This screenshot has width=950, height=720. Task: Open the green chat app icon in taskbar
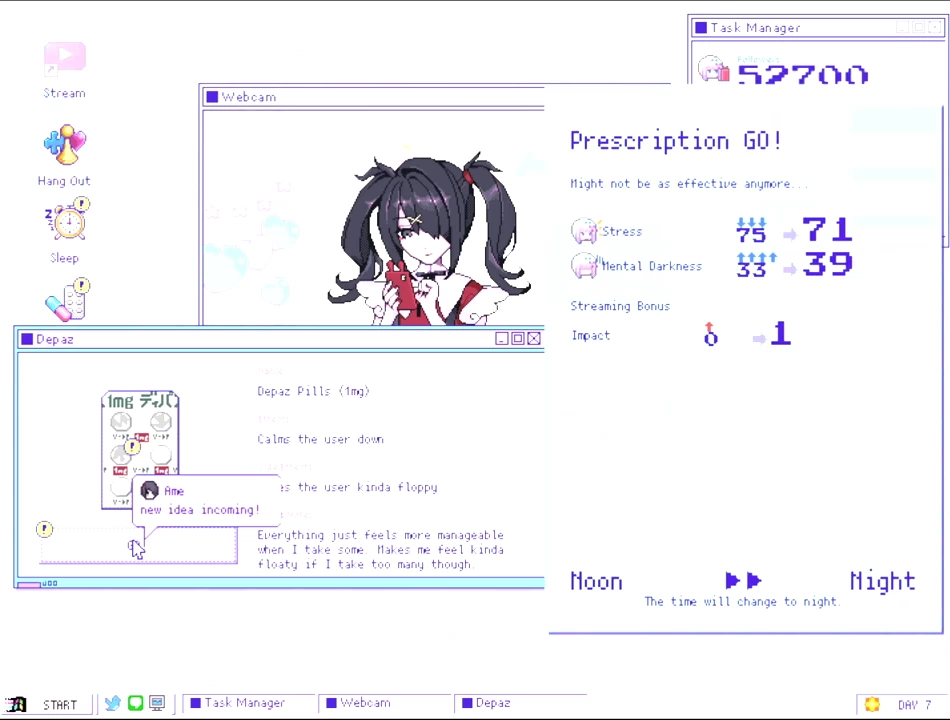click(135, 703)
